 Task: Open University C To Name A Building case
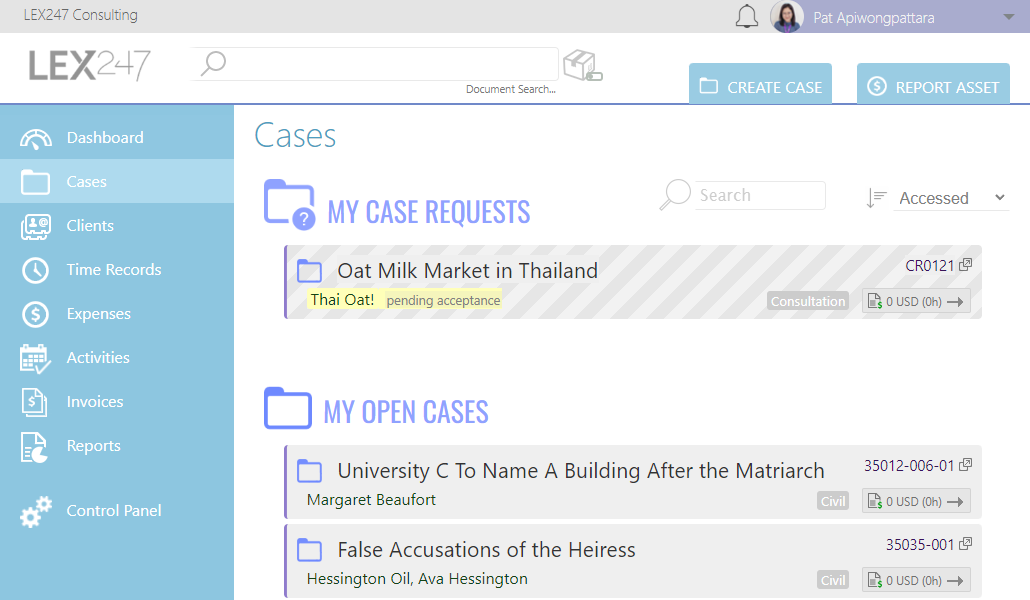581,471
